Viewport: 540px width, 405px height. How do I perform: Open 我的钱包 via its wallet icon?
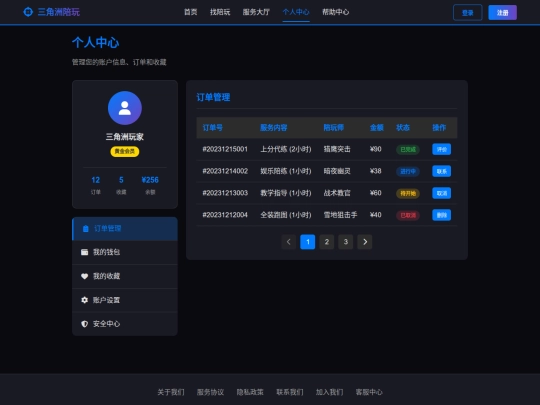84,252
